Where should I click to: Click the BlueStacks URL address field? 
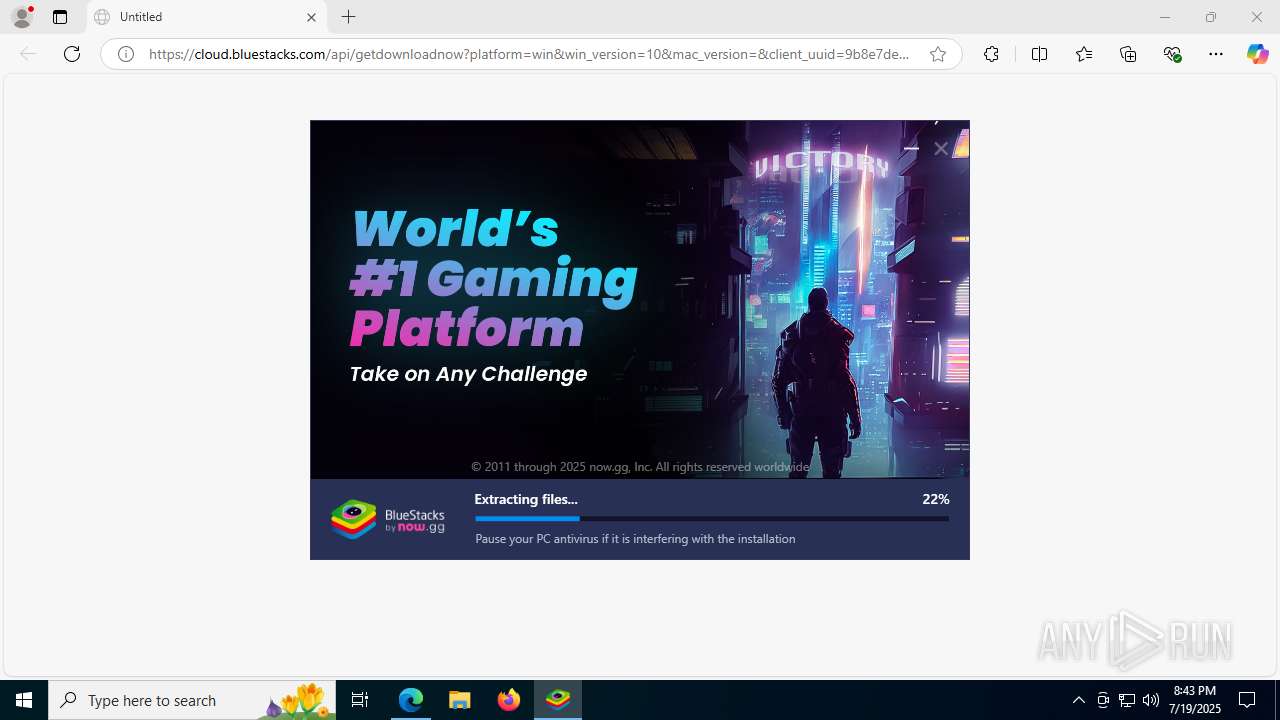pyautogui.click(x=529, y=54)
